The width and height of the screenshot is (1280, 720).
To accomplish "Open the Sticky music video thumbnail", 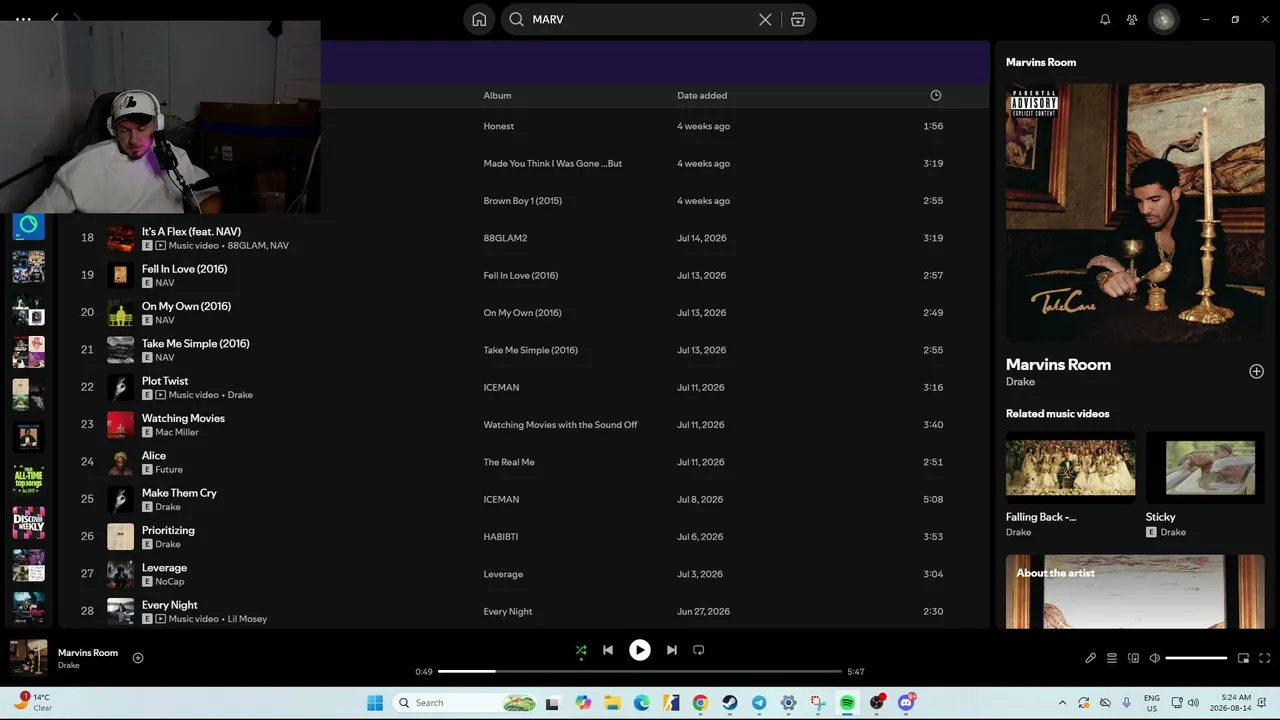I will coord(1205,467).
